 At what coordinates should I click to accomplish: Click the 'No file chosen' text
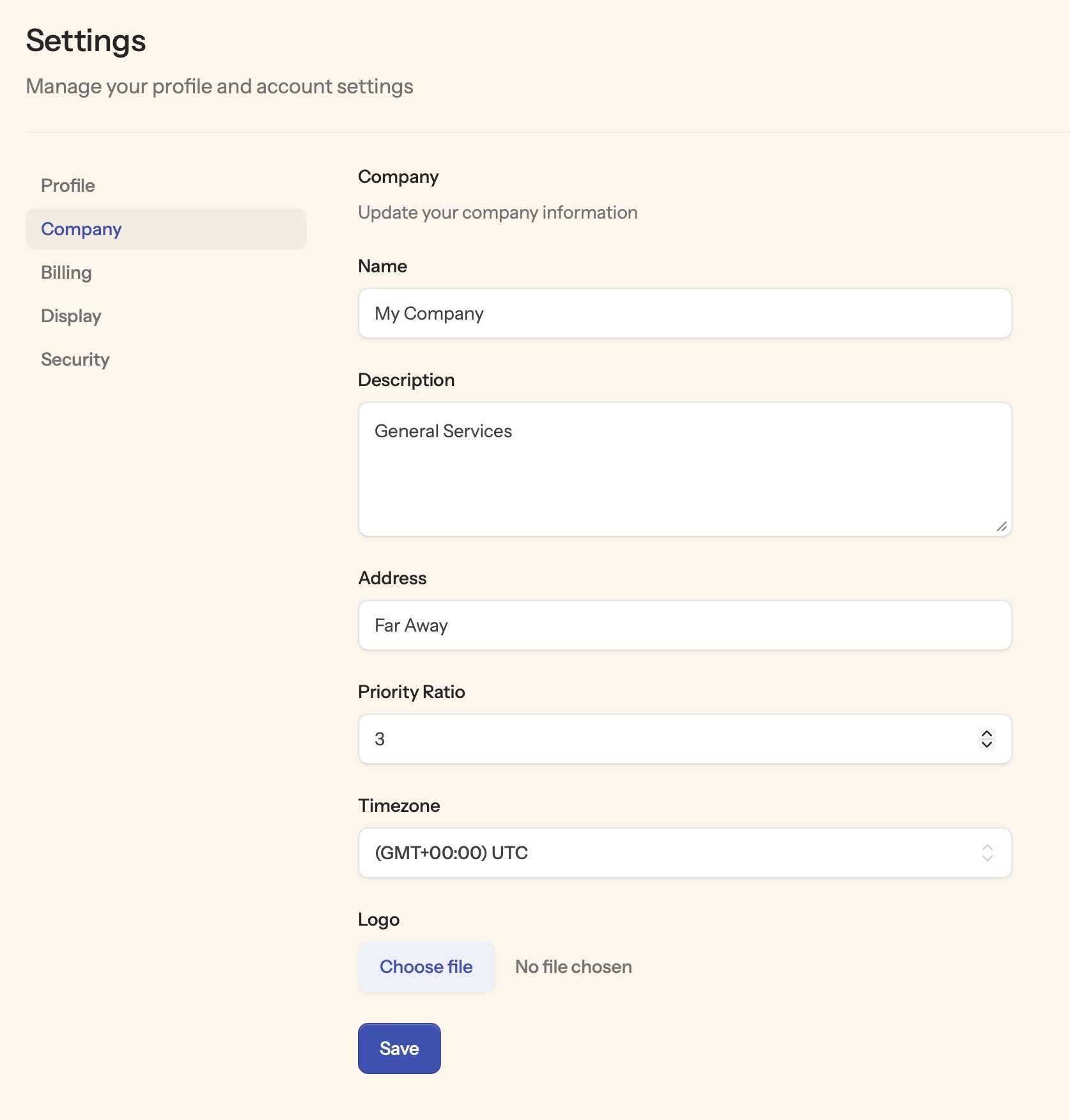tap(573, 967)
